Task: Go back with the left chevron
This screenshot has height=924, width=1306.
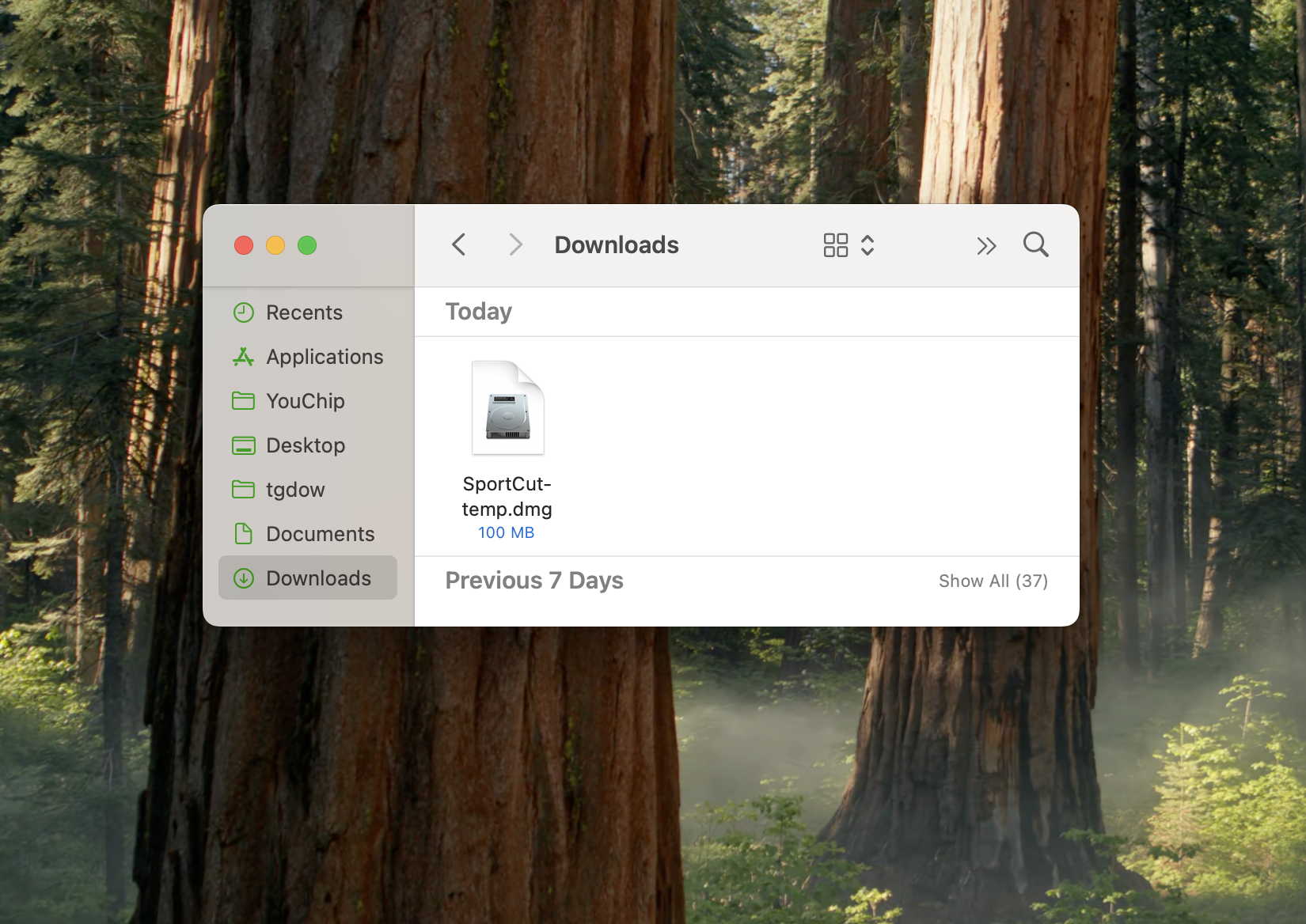Action: 458,244
